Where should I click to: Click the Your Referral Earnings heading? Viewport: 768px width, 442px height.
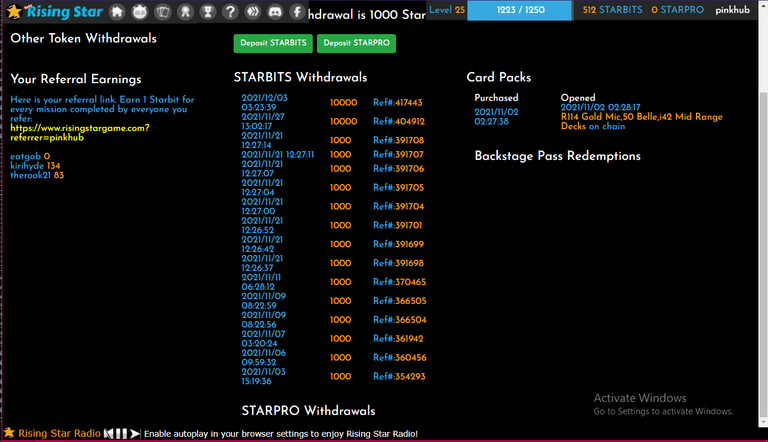coord(76,79)
